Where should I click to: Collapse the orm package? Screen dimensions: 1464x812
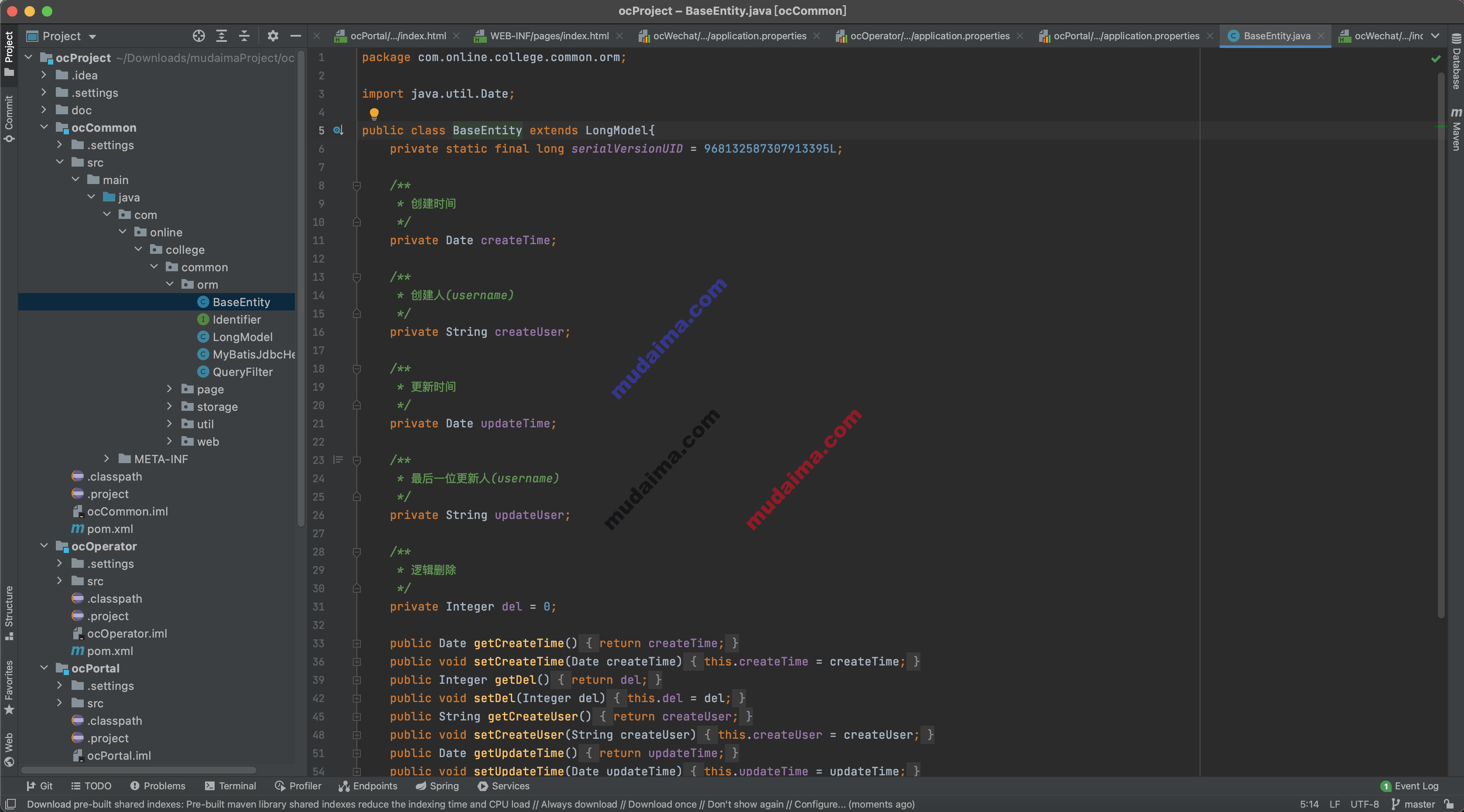point(169,284)
